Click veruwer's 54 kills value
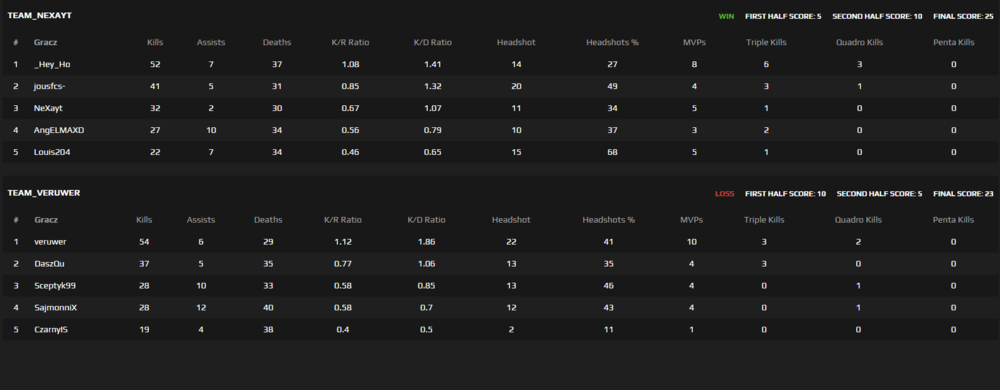 click(144, 242)
